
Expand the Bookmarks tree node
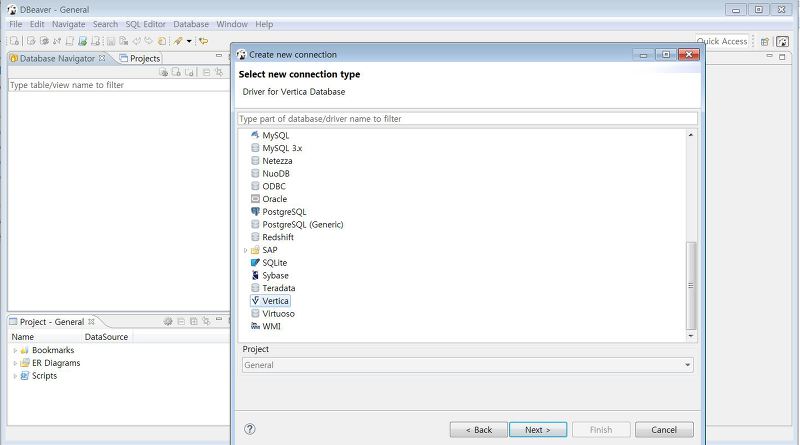point(15,351)
